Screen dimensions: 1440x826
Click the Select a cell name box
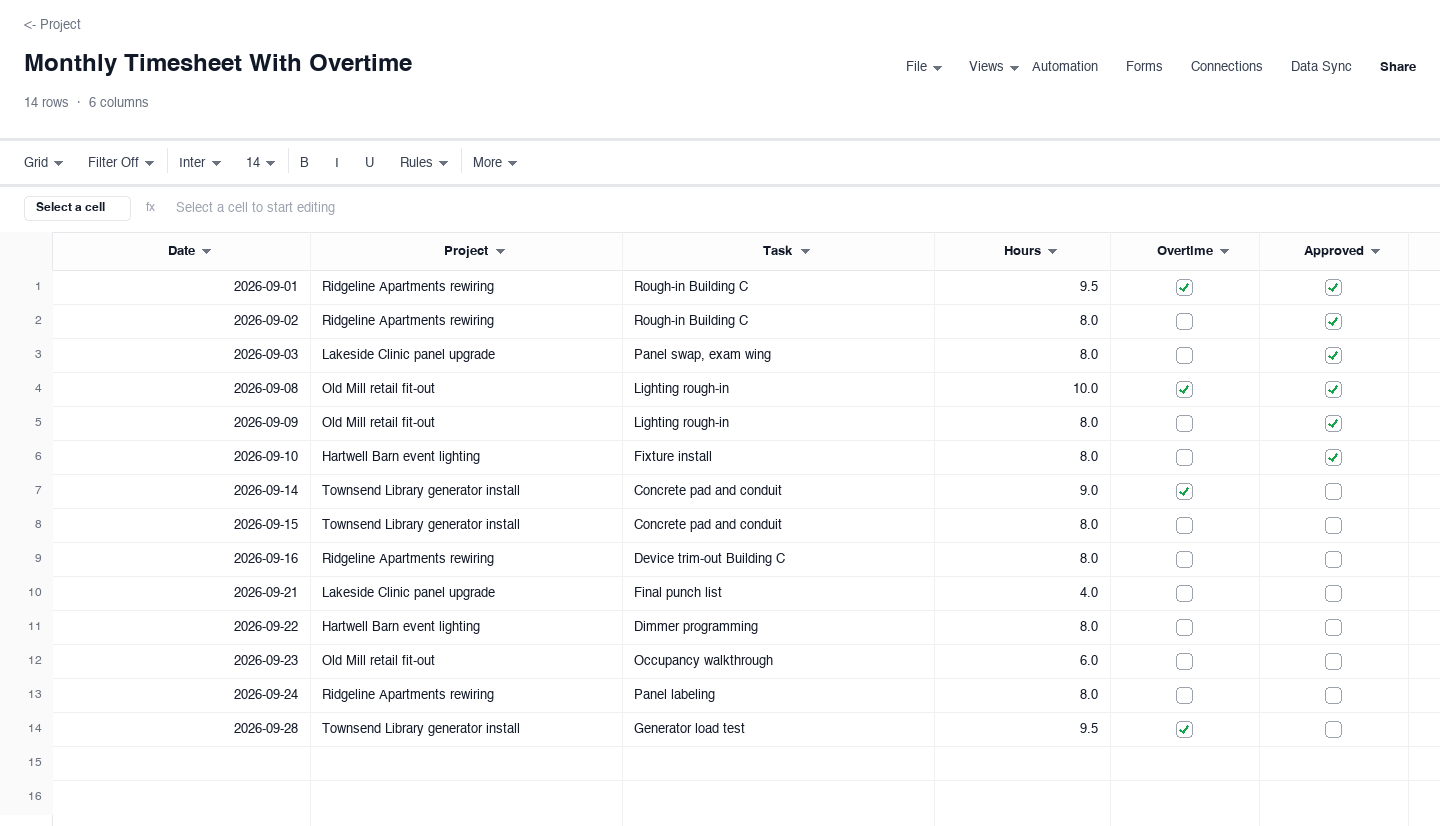pos(77,208)
